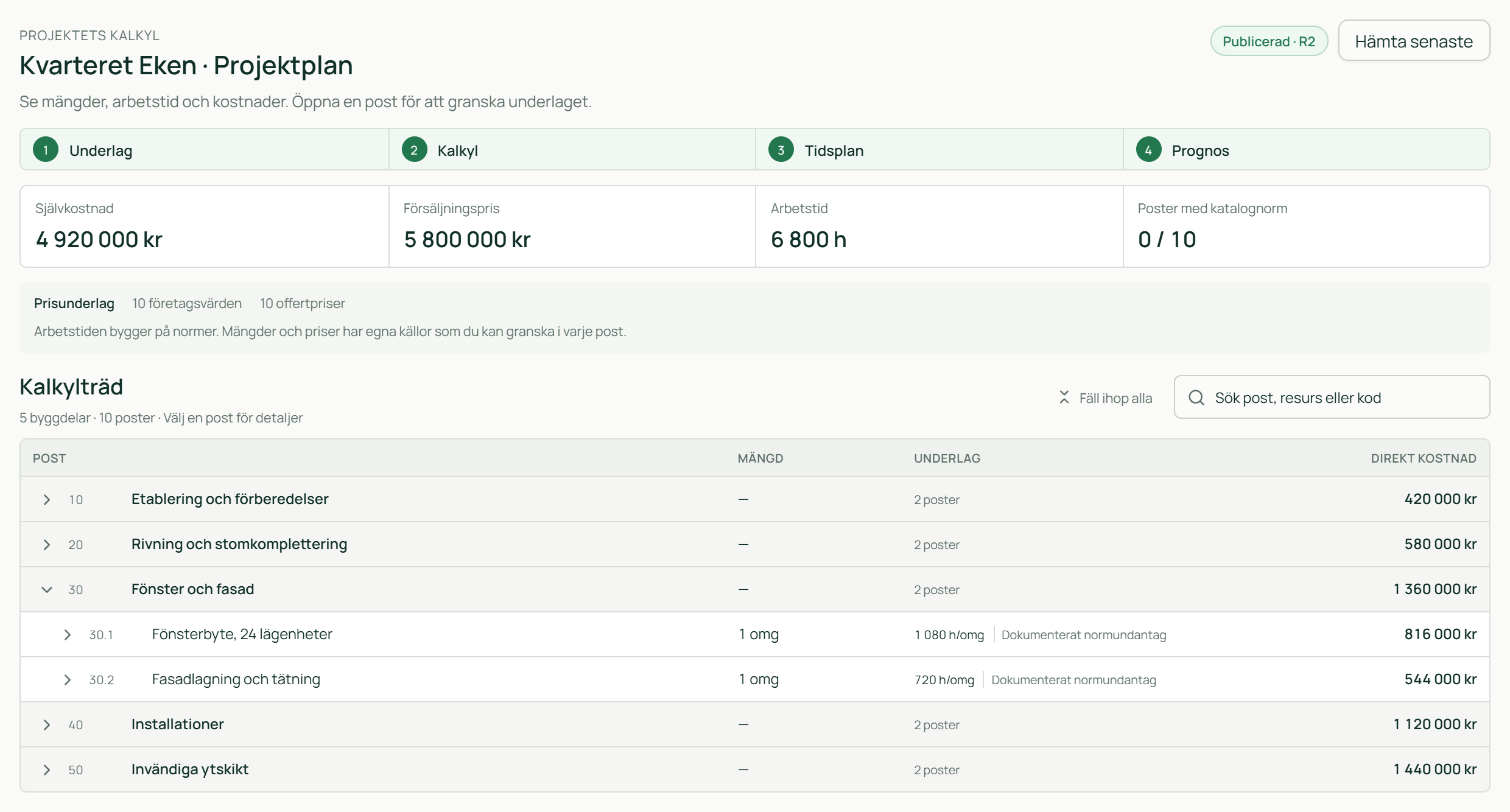Image resolution: width=1510 pixels, height=812 pixels.
Task: Collapse Fönster och fasad chevron
Action: pos(47,590)
